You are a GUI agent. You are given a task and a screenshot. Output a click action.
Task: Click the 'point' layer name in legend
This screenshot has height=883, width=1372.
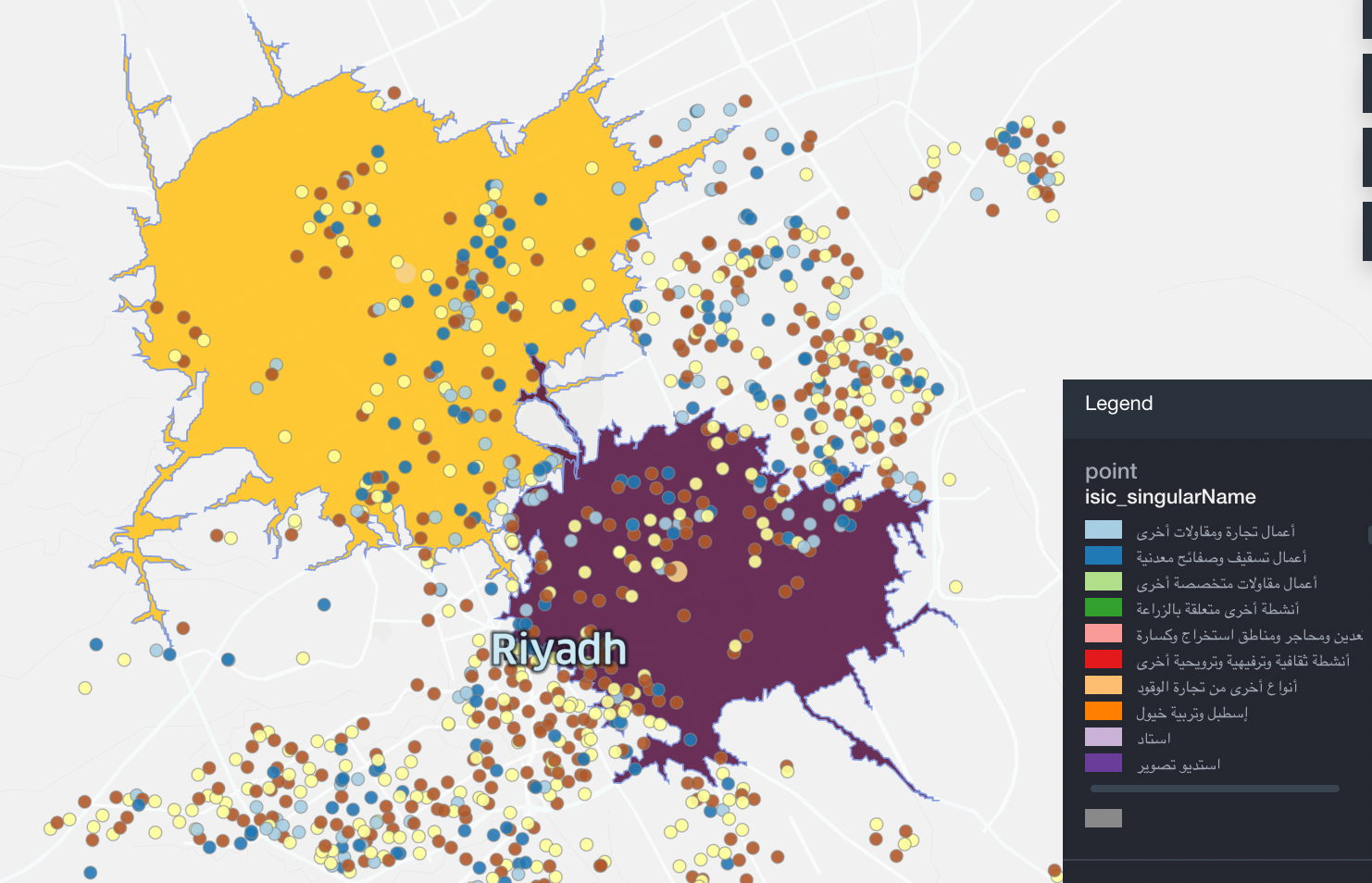tap(1111, 471)
